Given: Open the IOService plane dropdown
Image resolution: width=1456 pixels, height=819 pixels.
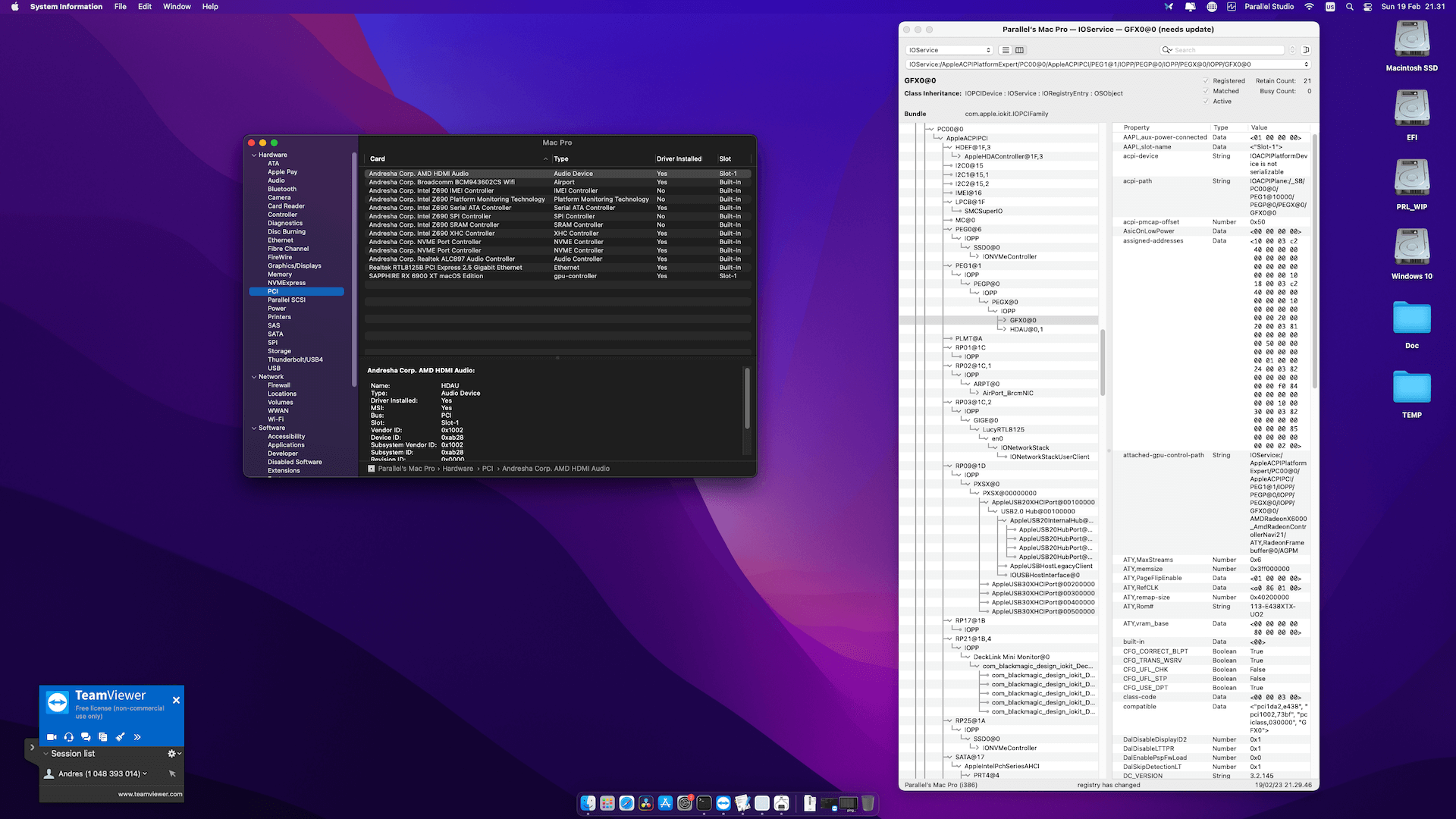Looking at the screenshot, I should coord(949,50).
